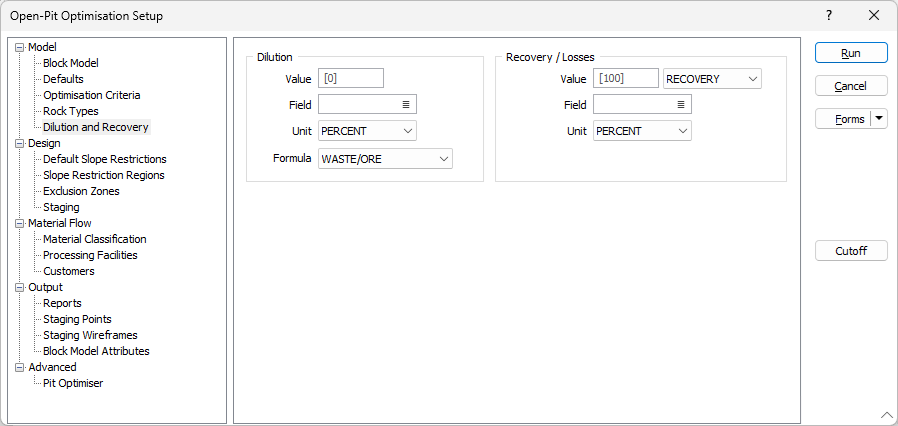Select the Output root node label

coord(45,287)
